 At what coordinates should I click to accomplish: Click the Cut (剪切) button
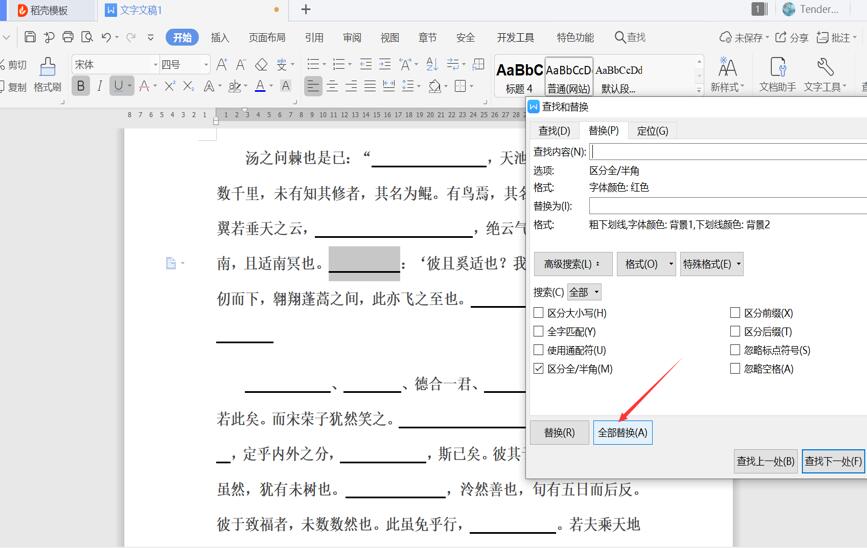point(13,65)
